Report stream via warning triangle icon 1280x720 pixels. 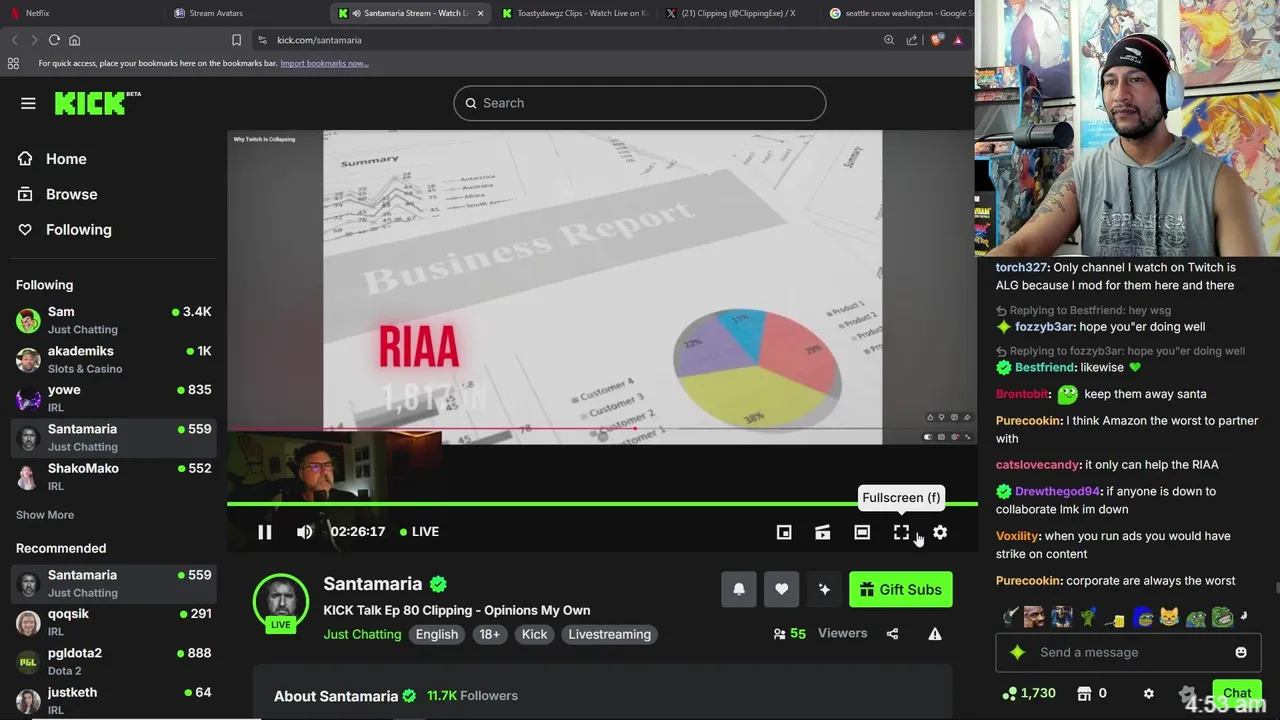(935, 633)
